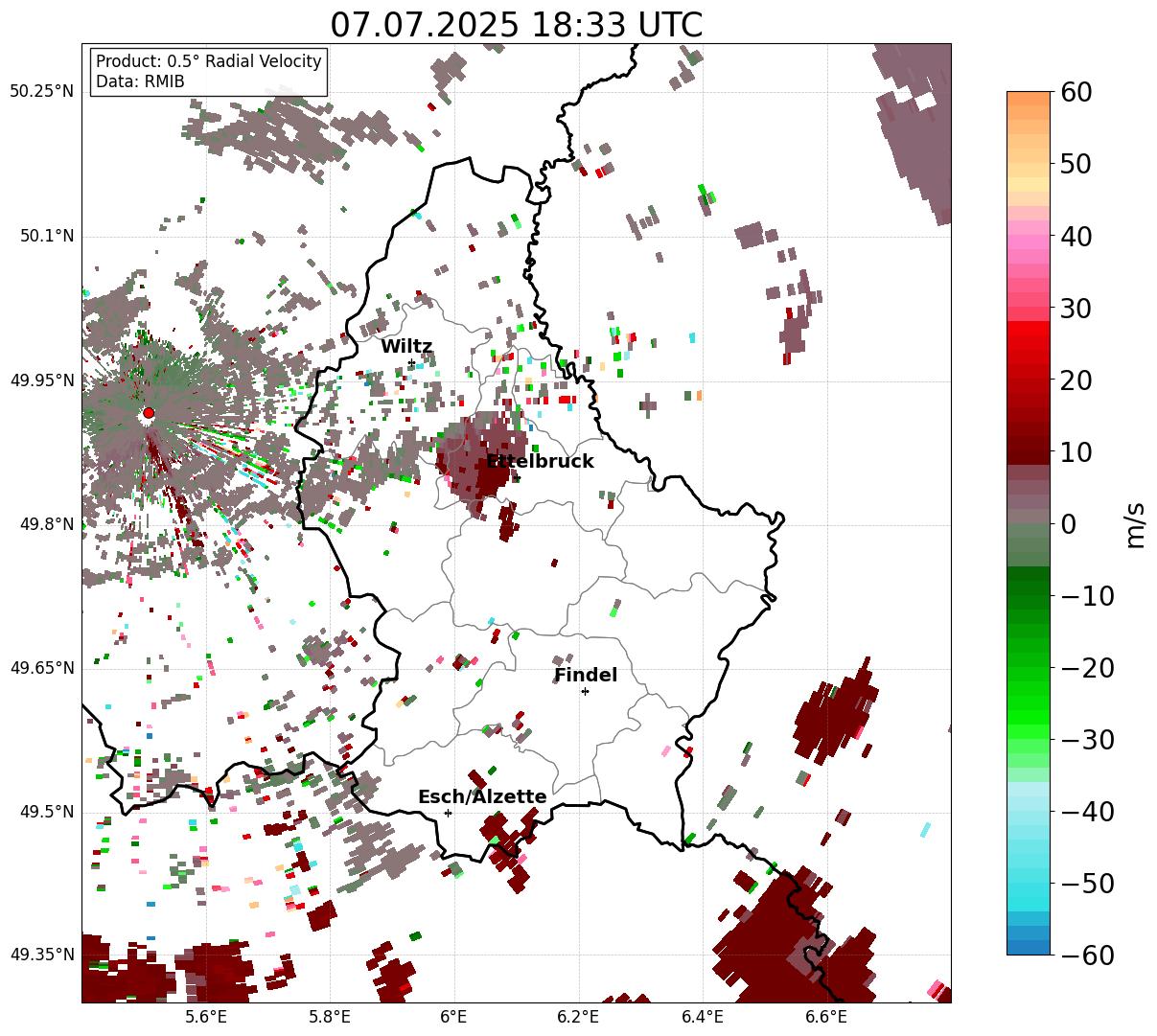The image size is (1157, 1036).
Task: Click the 49.95°N latitude label
Action: click(x=41, y=381)
